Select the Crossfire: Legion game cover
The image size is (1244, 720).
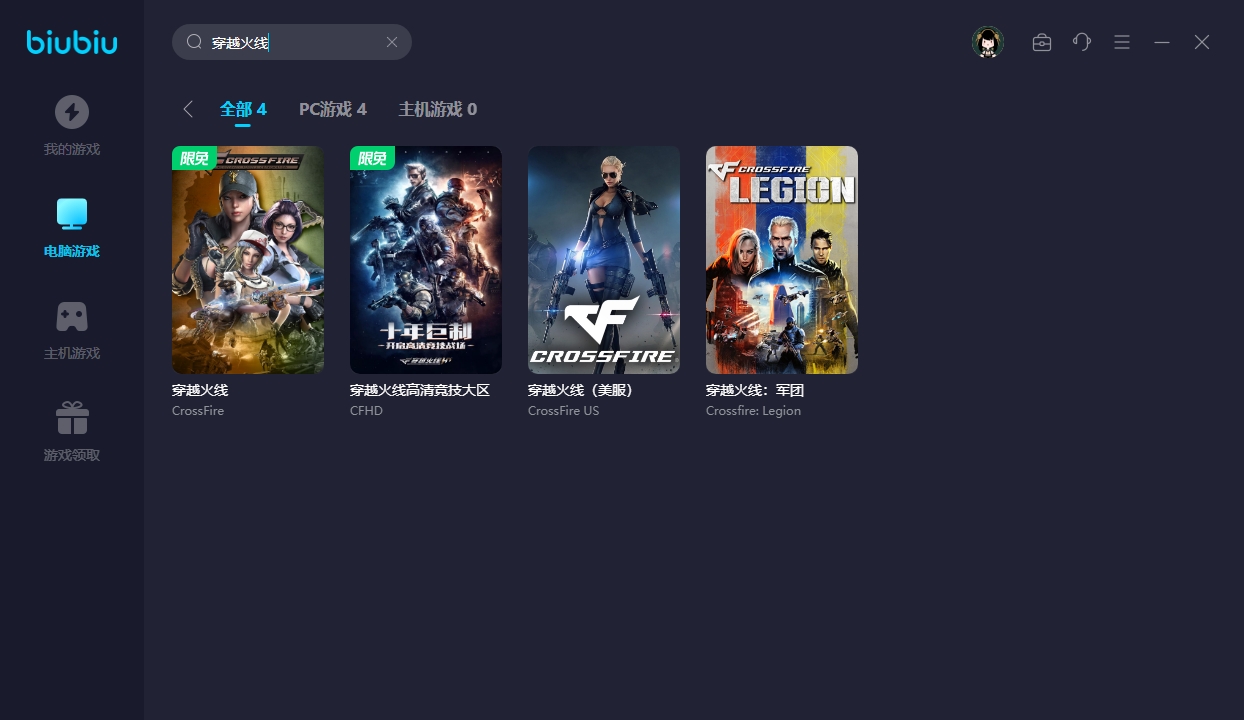click(x=782, y=260)
